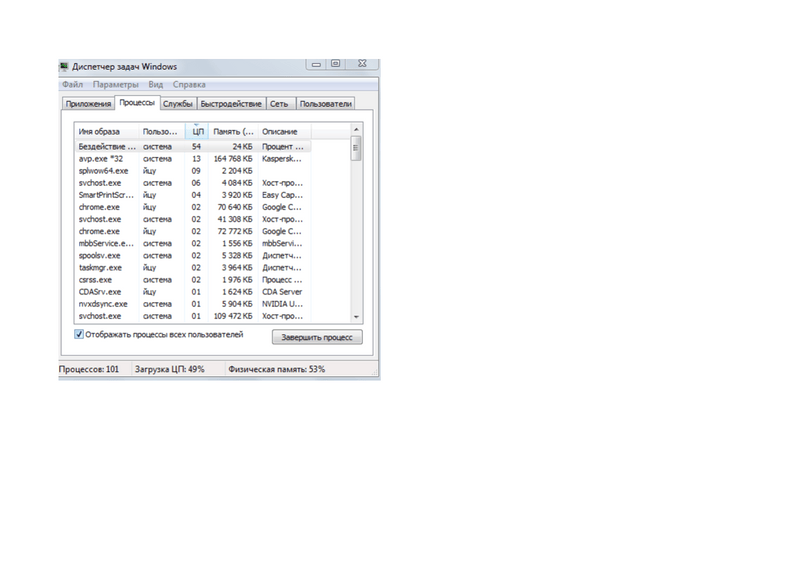Viewport: 800px width, 565px height.
Task: Select the nvxdsync.exe process row
Action: pos(104,304)
